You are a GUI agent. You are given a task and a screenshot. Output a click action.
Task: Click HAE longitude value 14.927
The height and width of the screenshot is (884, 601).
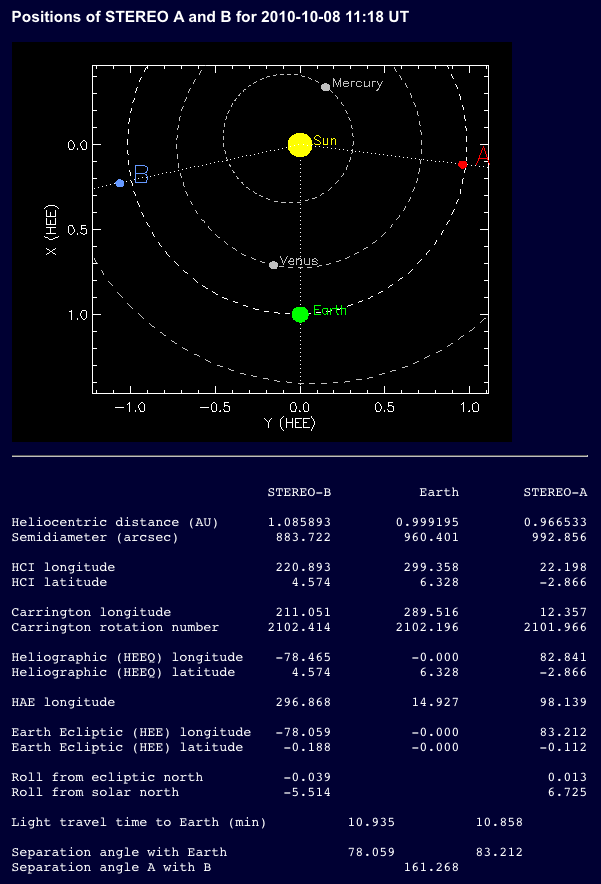[x=435, y=702]
